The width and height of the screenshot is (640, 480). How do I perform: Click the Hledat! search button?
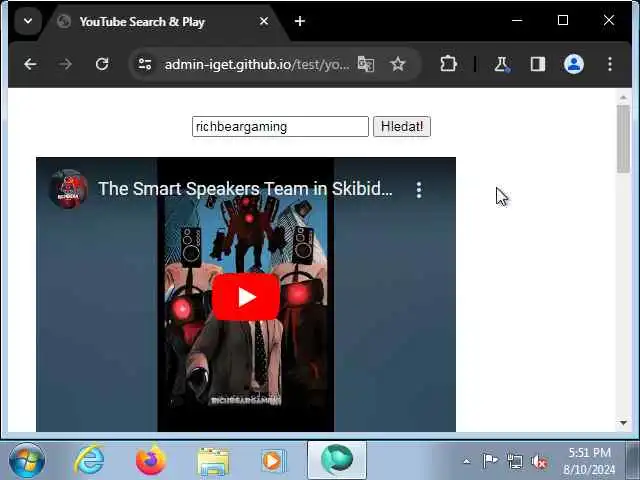coord(402,127)
